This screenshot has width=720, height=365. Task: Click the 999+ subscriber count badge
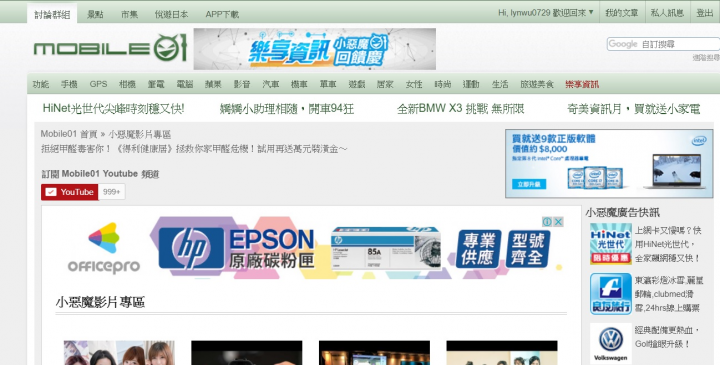click(x=112, y=192)
